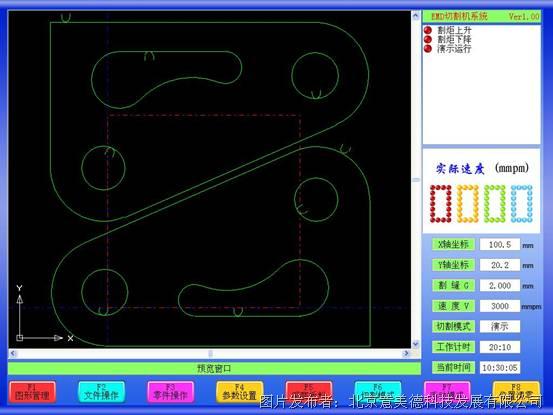
Task: Click the horizontal scrollbar right arrow
Action: click(406, 353)
